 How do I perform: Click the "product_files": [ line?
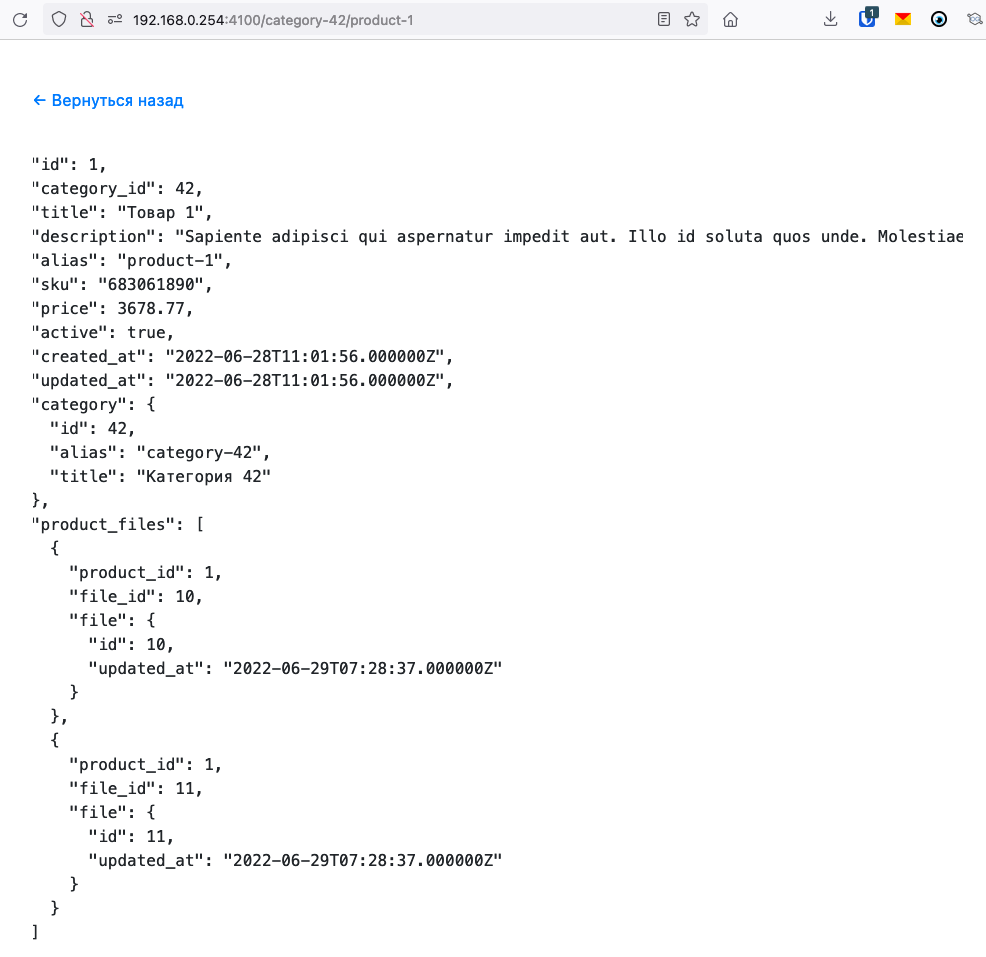[117, 524]
